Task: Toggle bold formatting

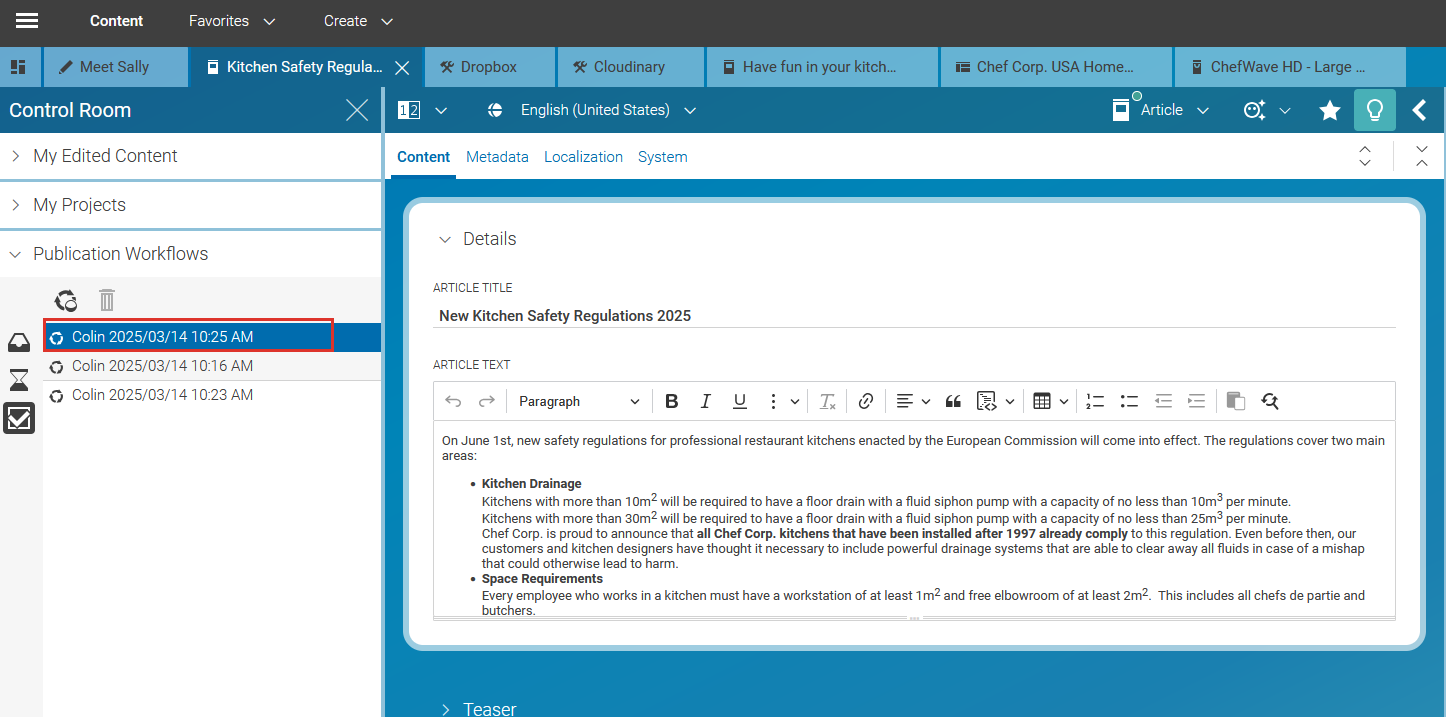Action: click(672, 401)
